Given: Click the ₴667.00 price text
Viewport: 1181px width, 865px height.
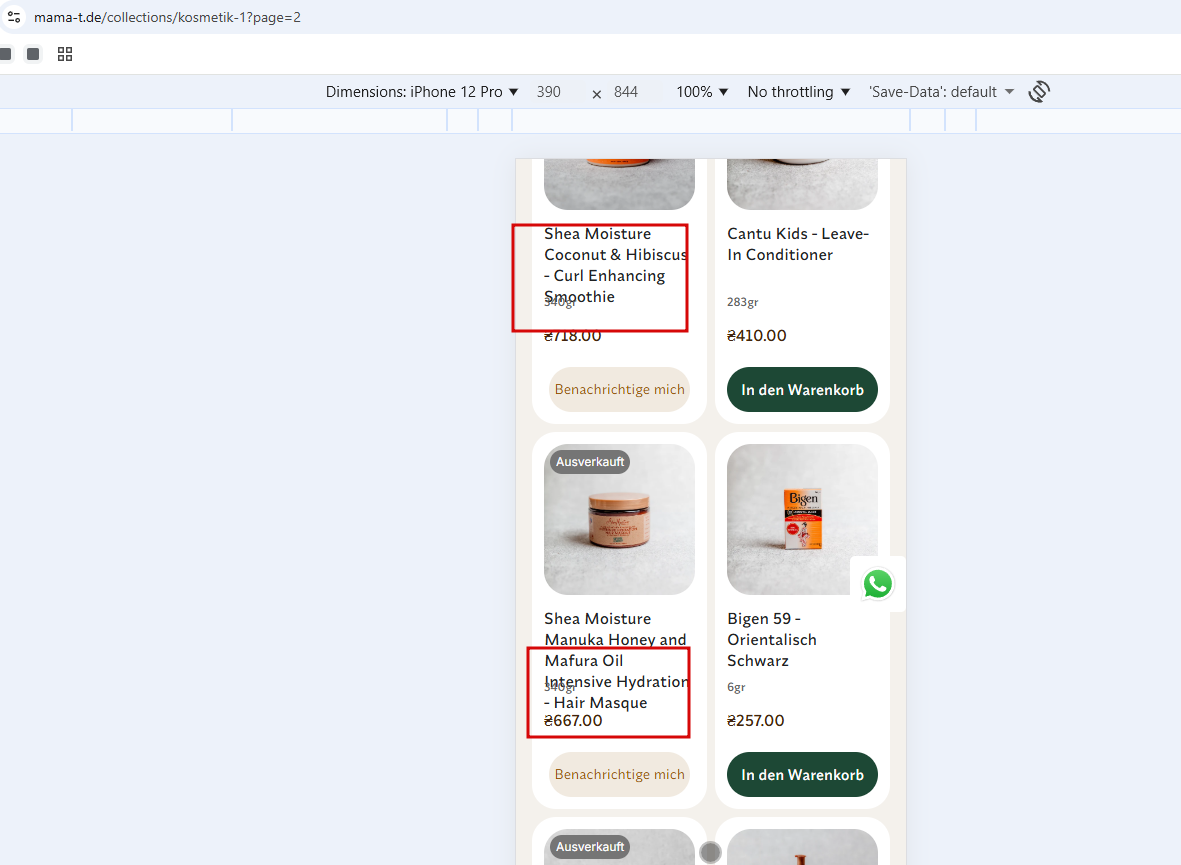Looking at the screenshot, I should click(573, 720).
